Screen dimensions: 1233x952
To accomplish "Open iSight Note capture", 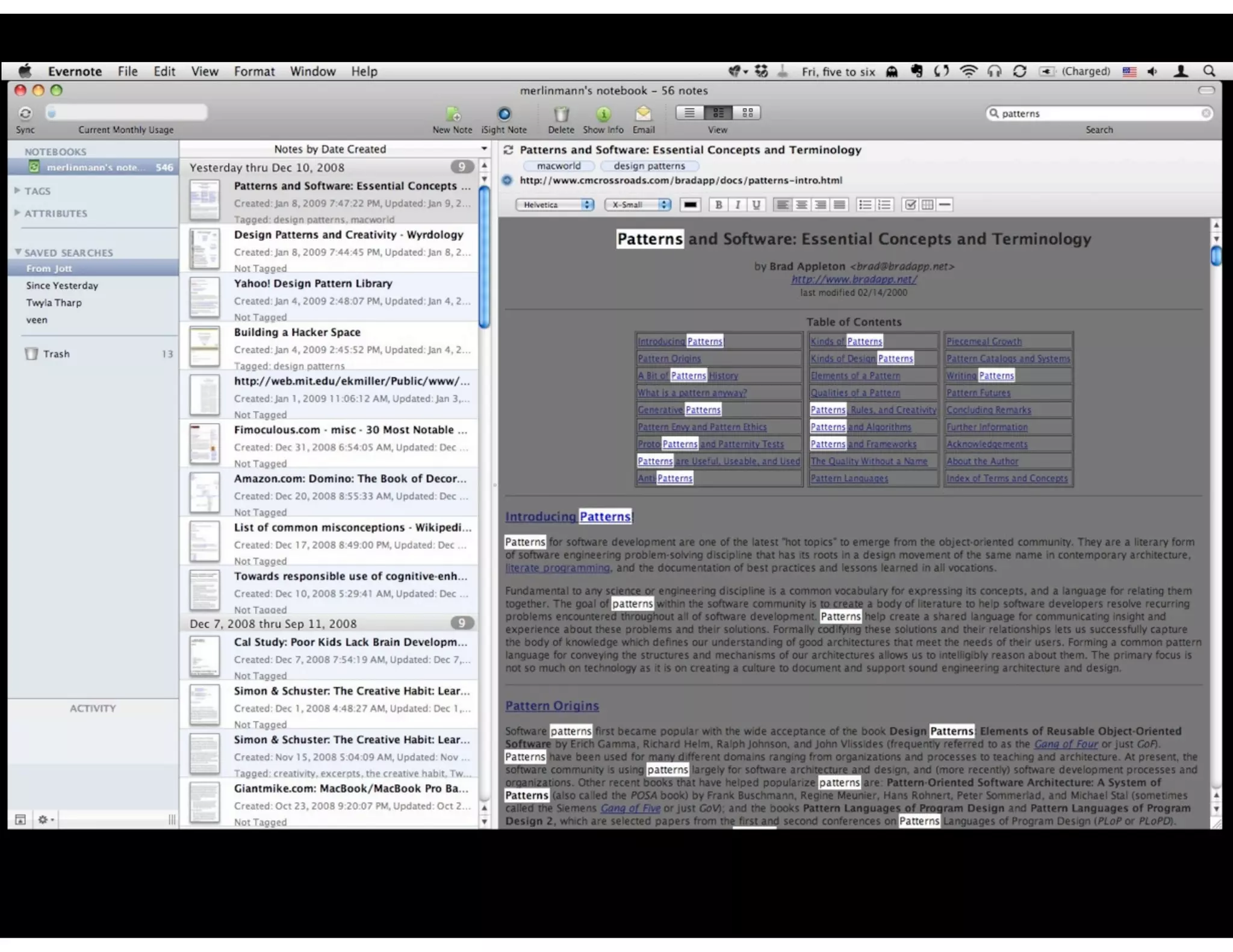I will pos(504,114).
